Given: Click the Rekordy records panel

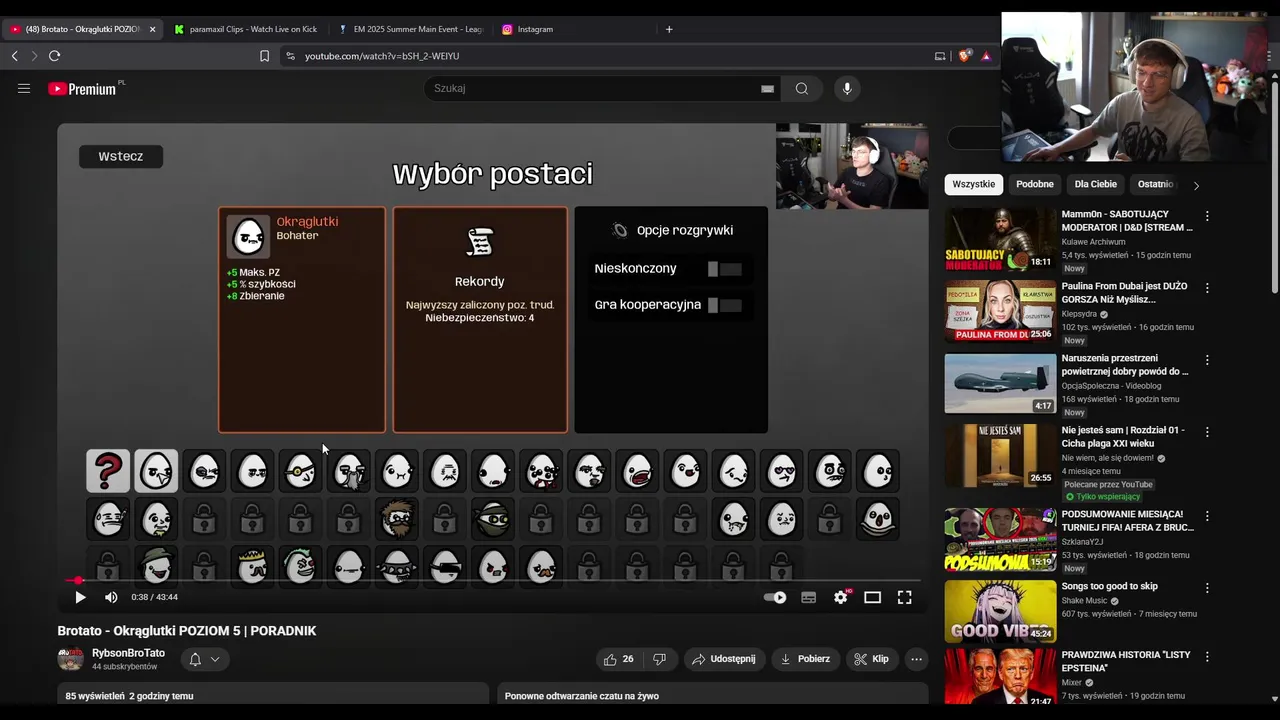Looking at the screenshot, I should click(x=480, y=319).
